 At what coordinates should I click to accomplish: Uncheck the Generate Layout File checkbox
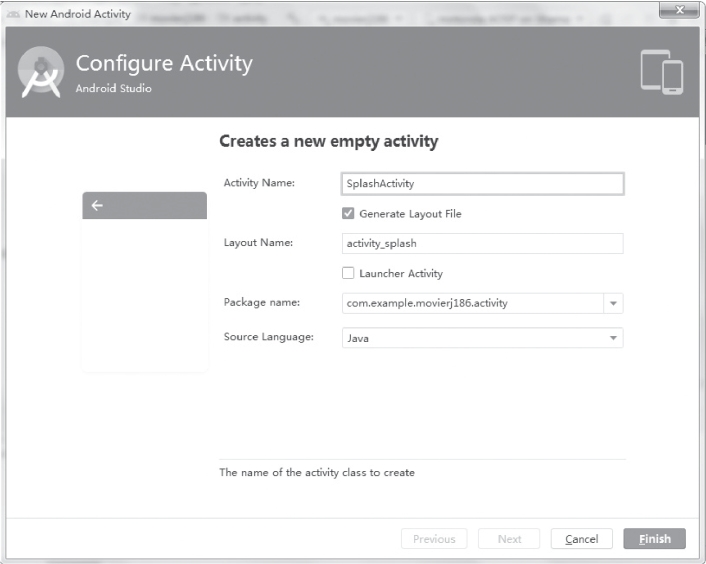coord(348,213)
